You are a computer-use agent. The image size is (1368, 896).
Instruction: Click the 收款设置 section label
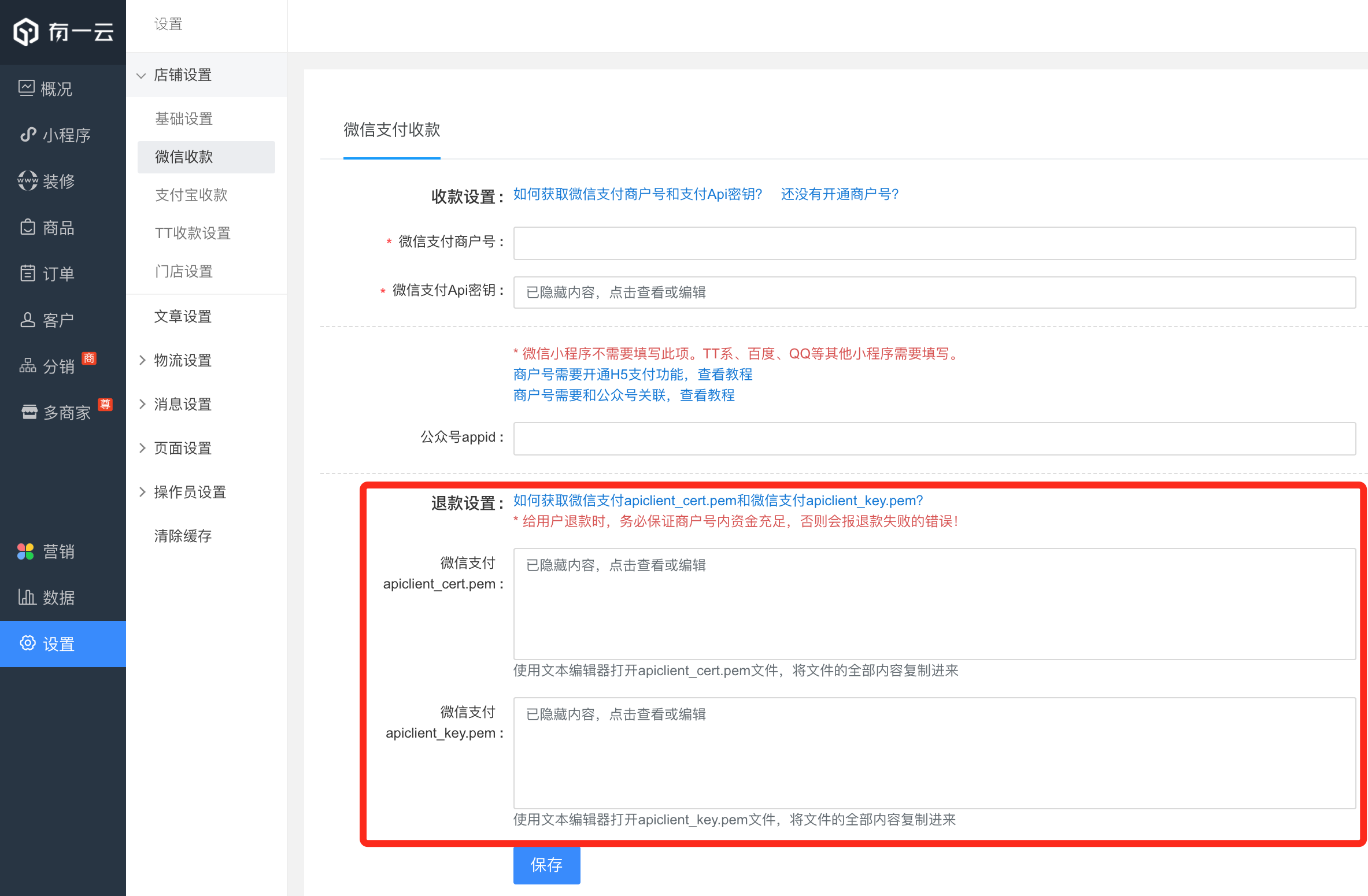(467, 197)
